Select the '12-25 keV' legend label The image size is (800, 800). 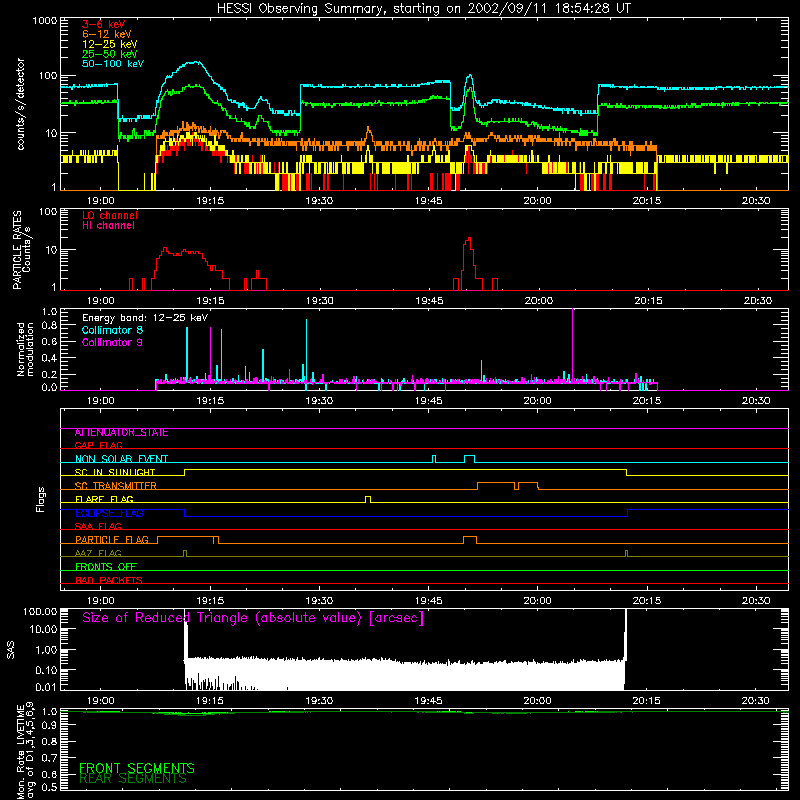(x=109, y=44)
